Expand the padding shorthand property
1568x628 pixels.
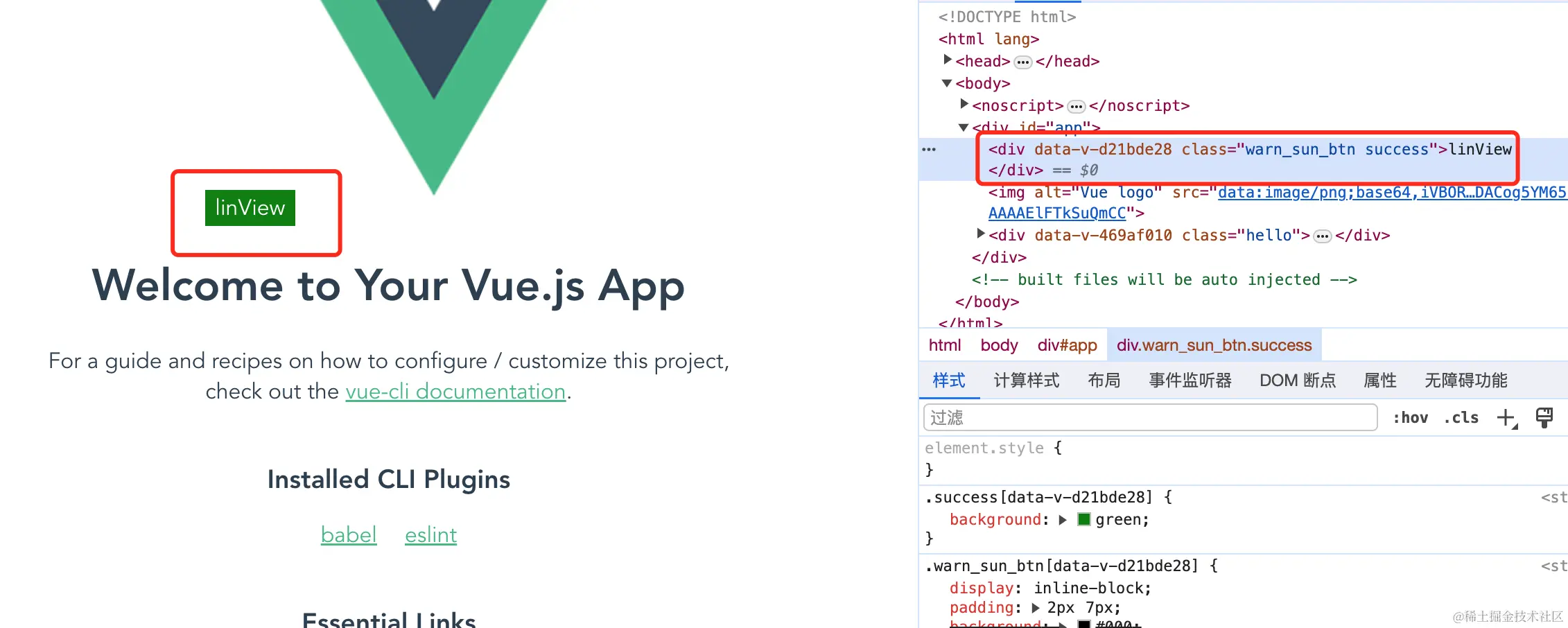[x=1036, y=608]
